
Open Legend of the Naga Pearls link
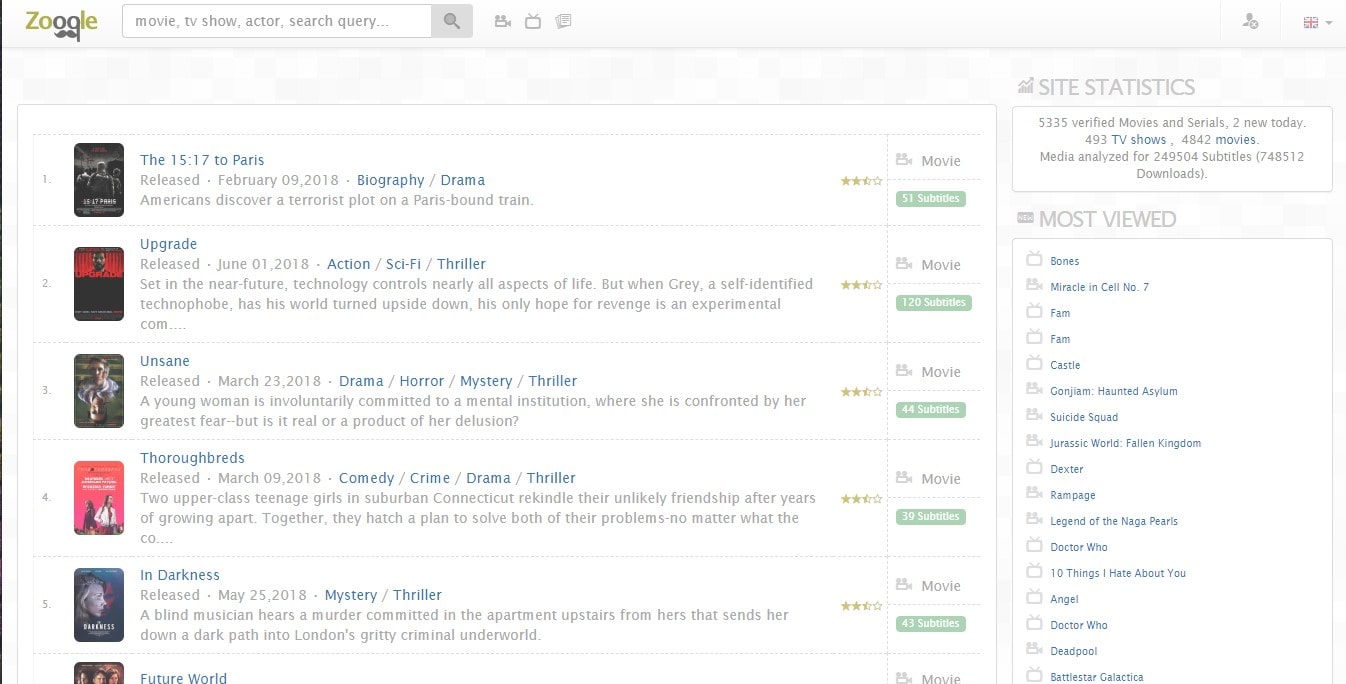(1114, 521)
